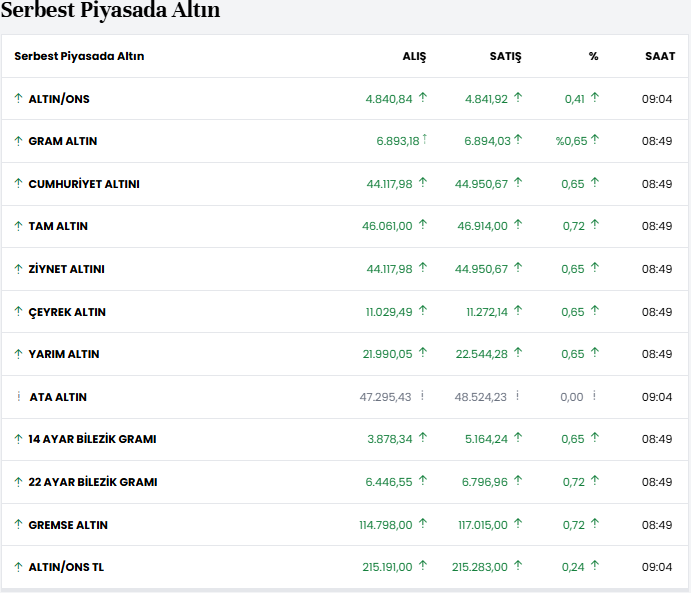Click the percent (%) column header
The width and height of the screenshot is (691, 593).
coord(593,56)
